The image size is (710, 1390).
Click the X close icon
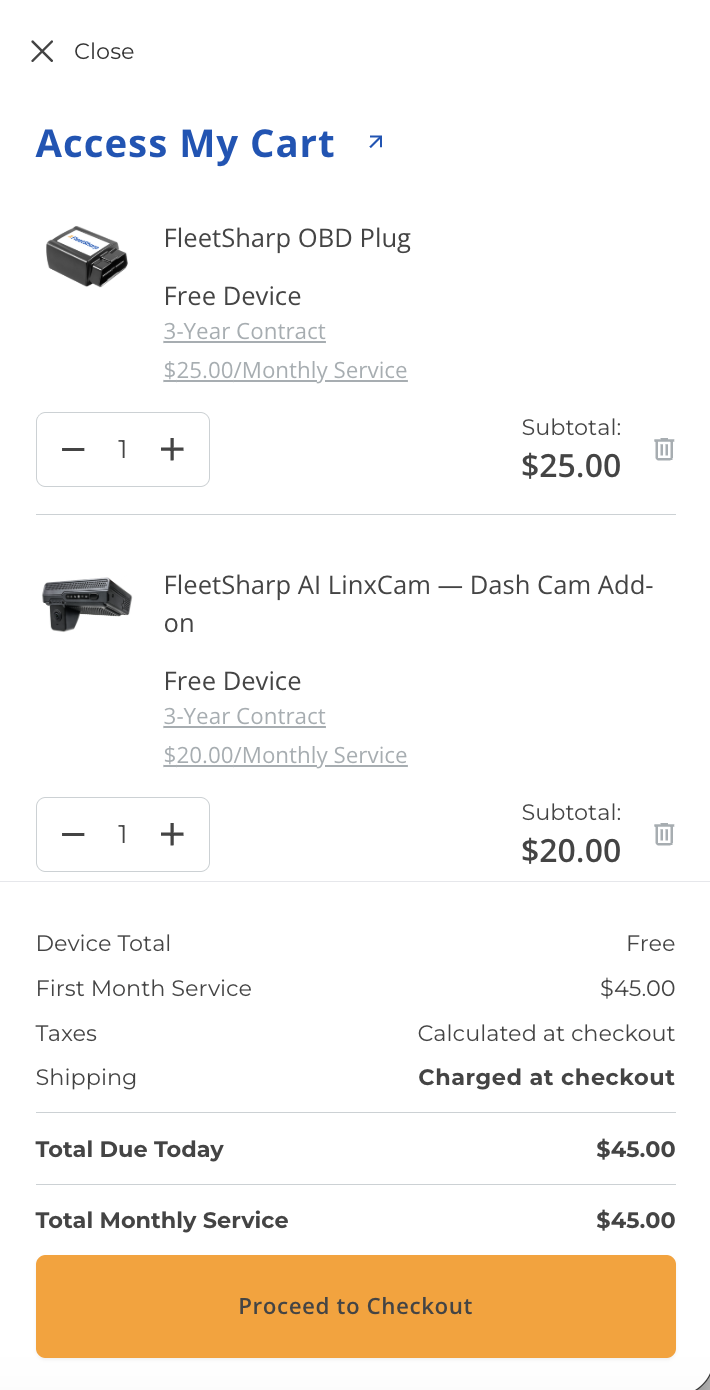pyautogui.click(x=42, y=51)
